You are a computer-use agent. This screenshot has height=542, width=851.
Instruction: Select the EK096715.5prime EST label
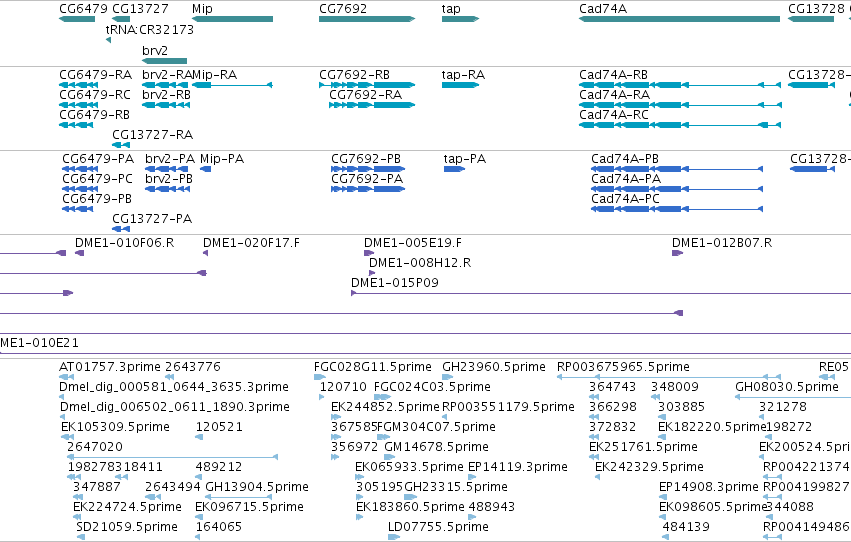249,507
